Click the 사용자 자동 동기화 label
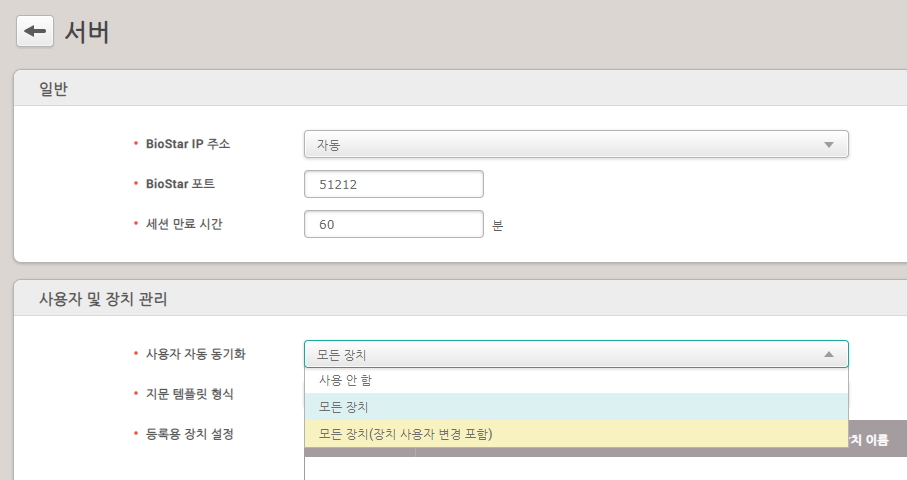 coord(195,354)
